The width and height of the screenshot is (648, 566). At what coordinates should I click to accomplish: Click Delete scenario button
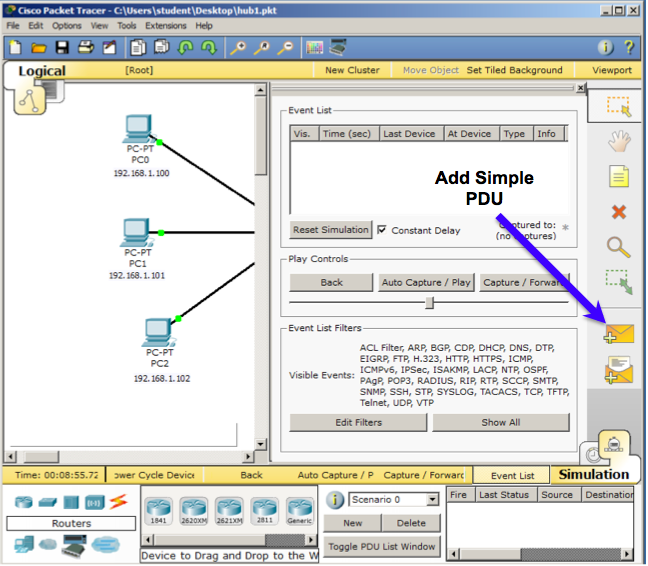(411, 523)
